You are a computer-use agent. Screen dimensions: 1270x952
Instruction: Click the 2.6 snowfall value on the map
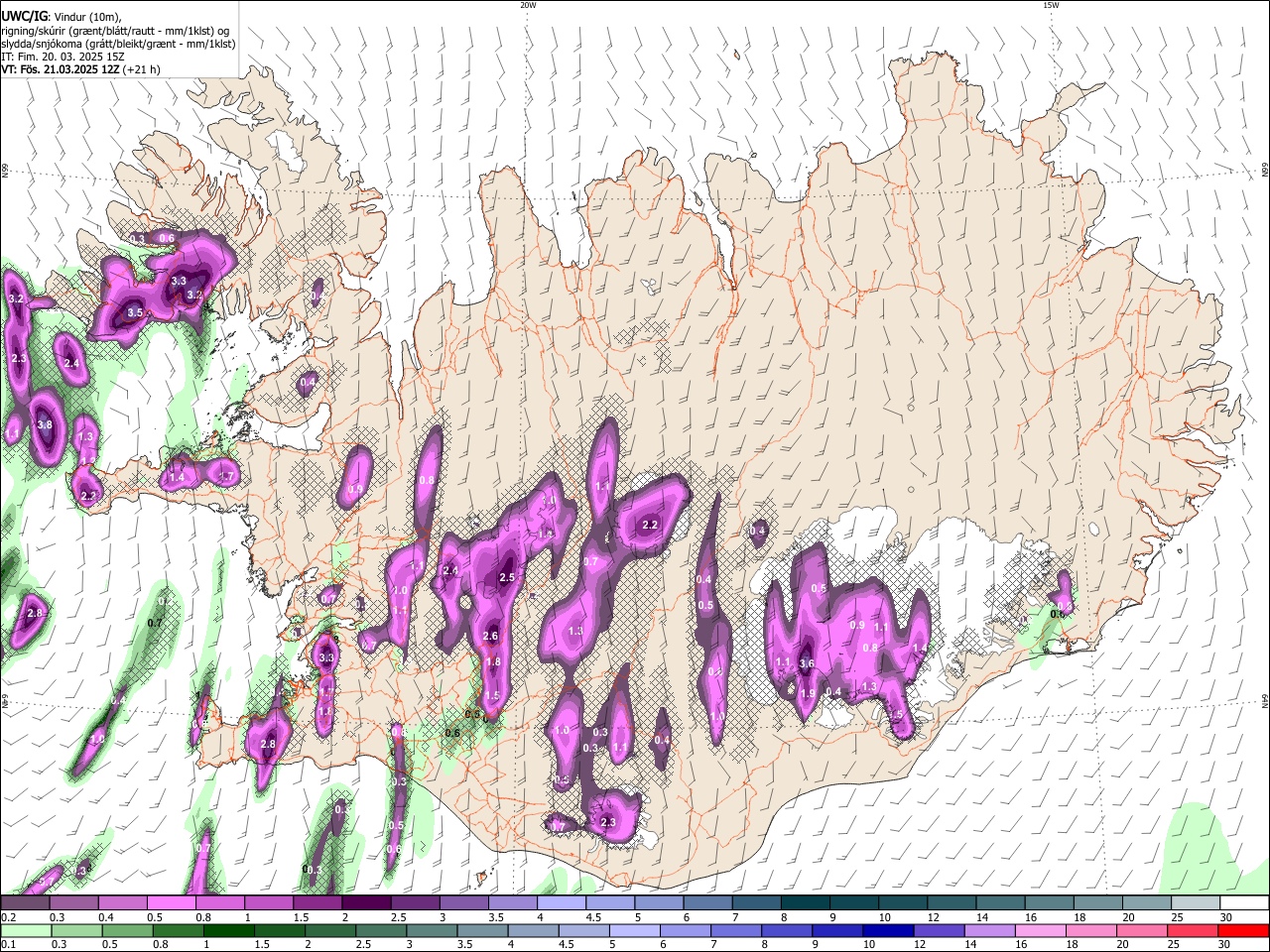click(x=490, y=636)
